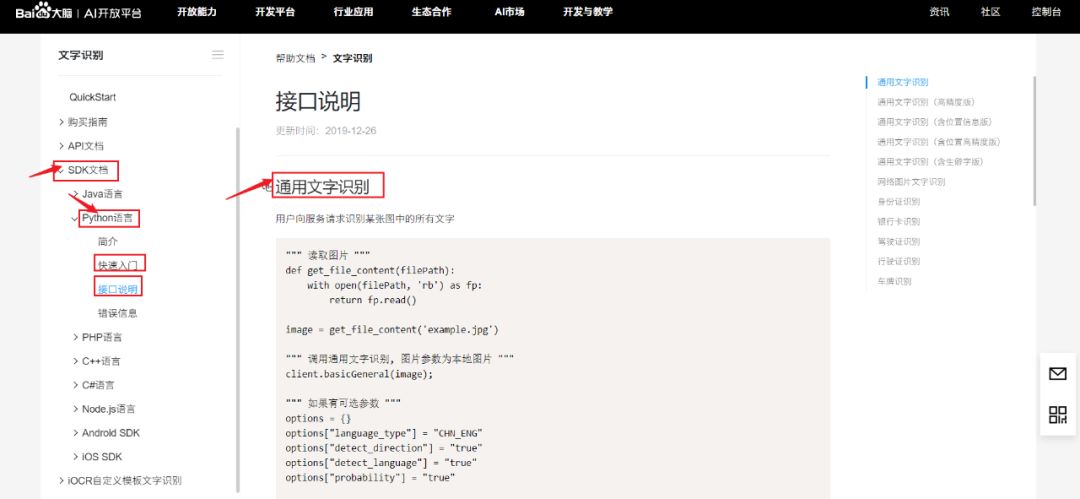Open 错误信息 under Python语言
The image size is (1080, 499).
[x=118, y=313]
